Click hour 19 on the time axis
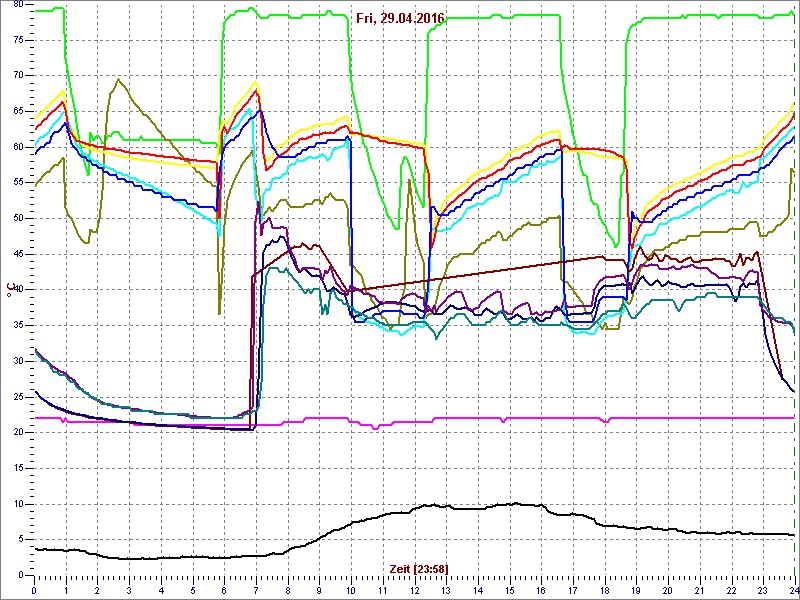The width and height of the screenshot is (800, 600). click(636, 589)
